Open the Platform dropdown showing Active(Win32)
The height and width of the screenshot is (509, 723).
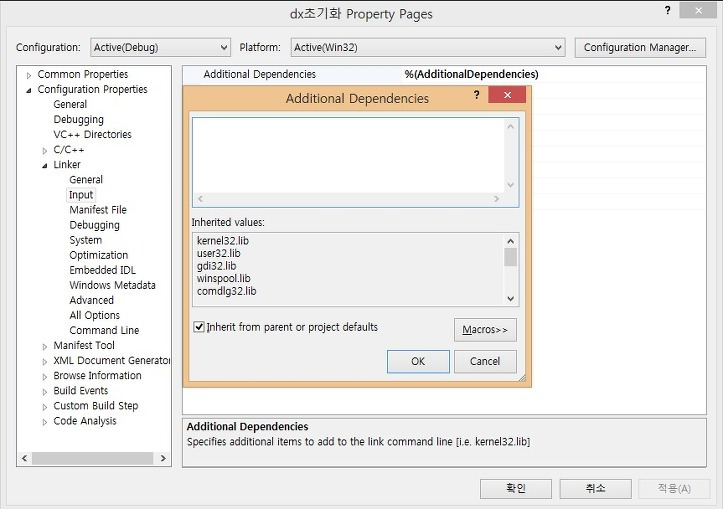(x=428, y=47)
